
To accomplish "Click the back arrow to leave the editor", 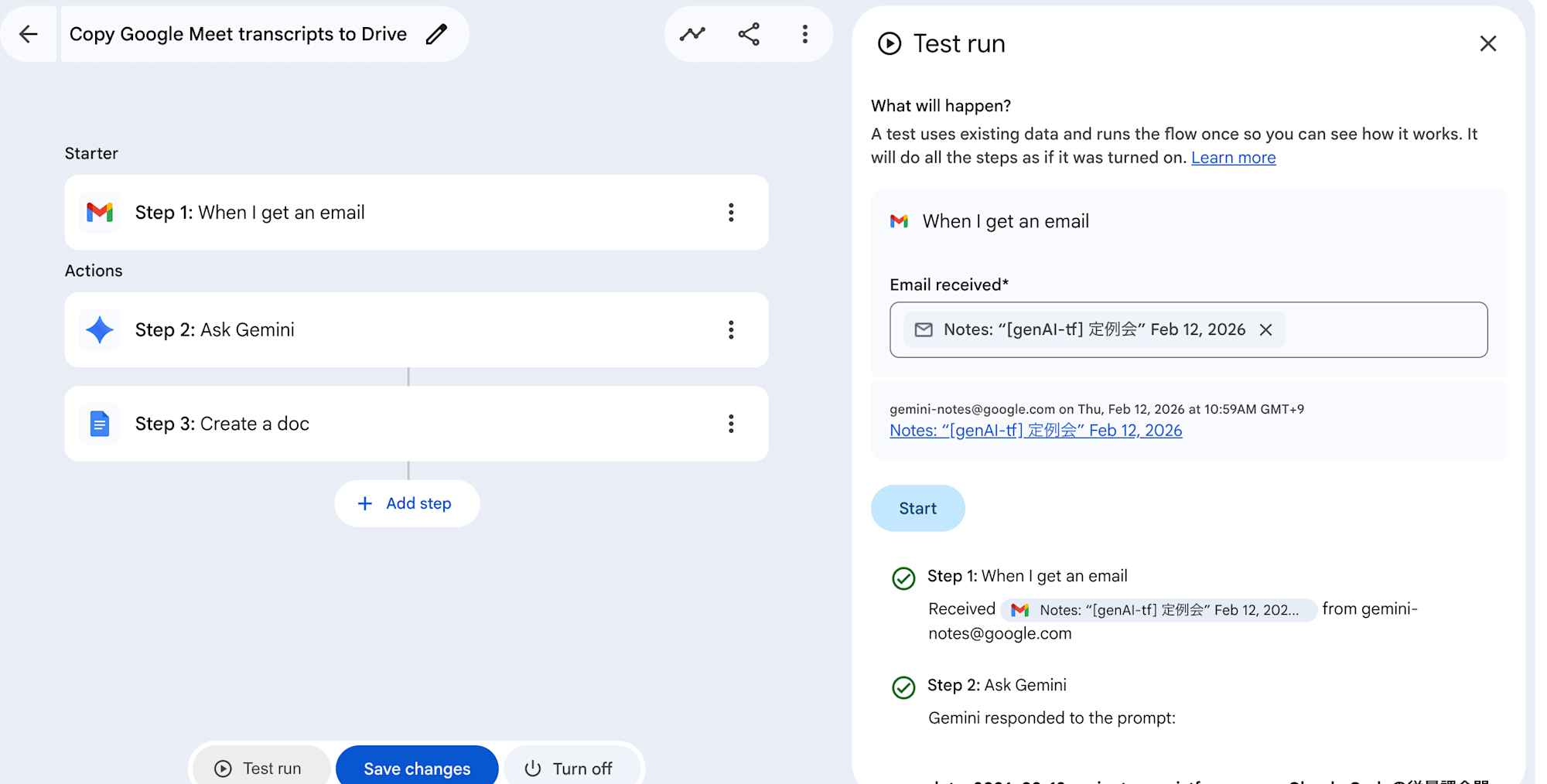I will point(29,34).
